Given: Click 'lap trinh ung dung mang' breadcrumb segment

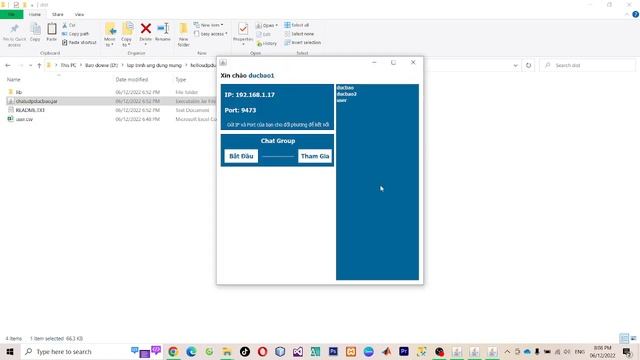Looking at the screenshot, I should point(154,65).
